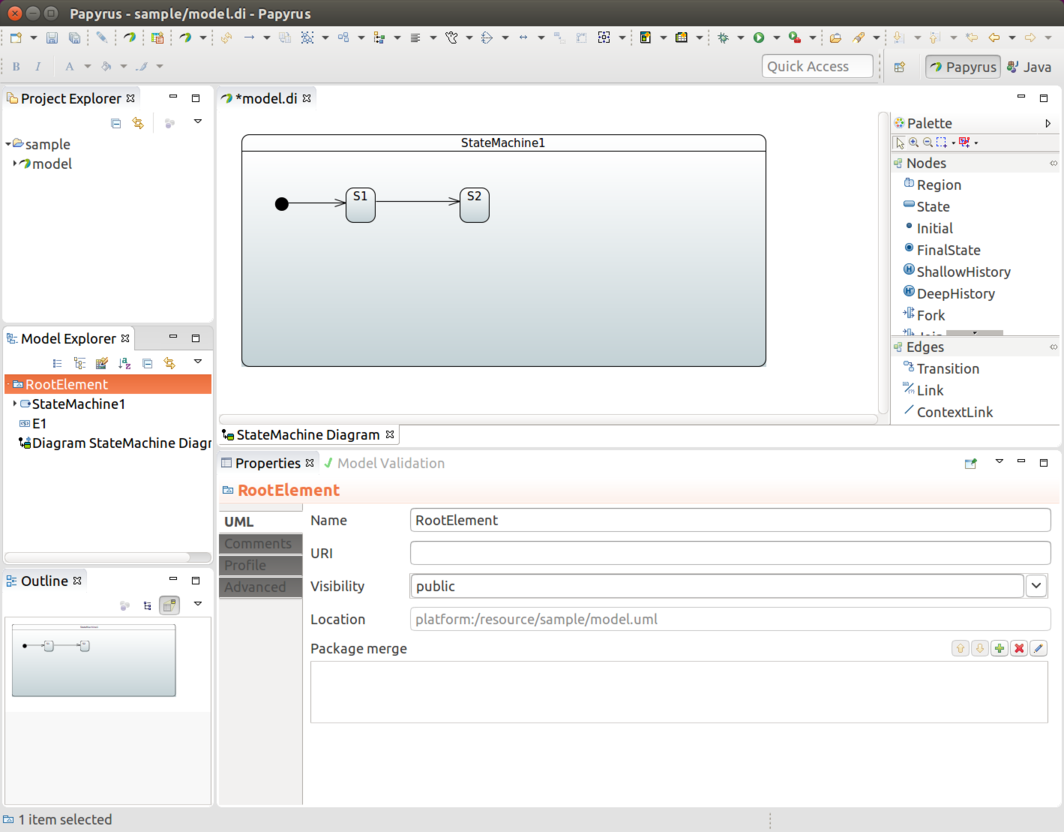Open the font color dropdown arrow
The width and height of the screenshot is (1064, 832).
coord(88,67)
